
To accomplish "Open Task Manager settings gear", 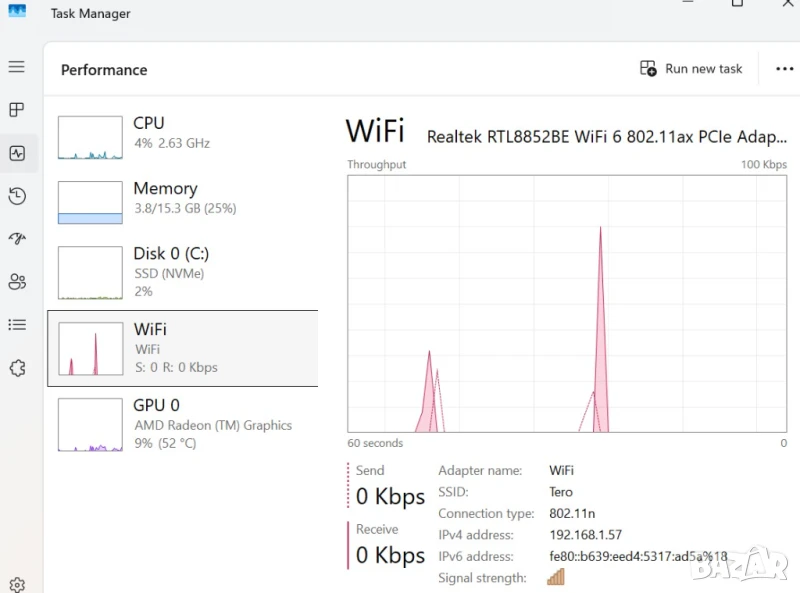I will 17,585.
